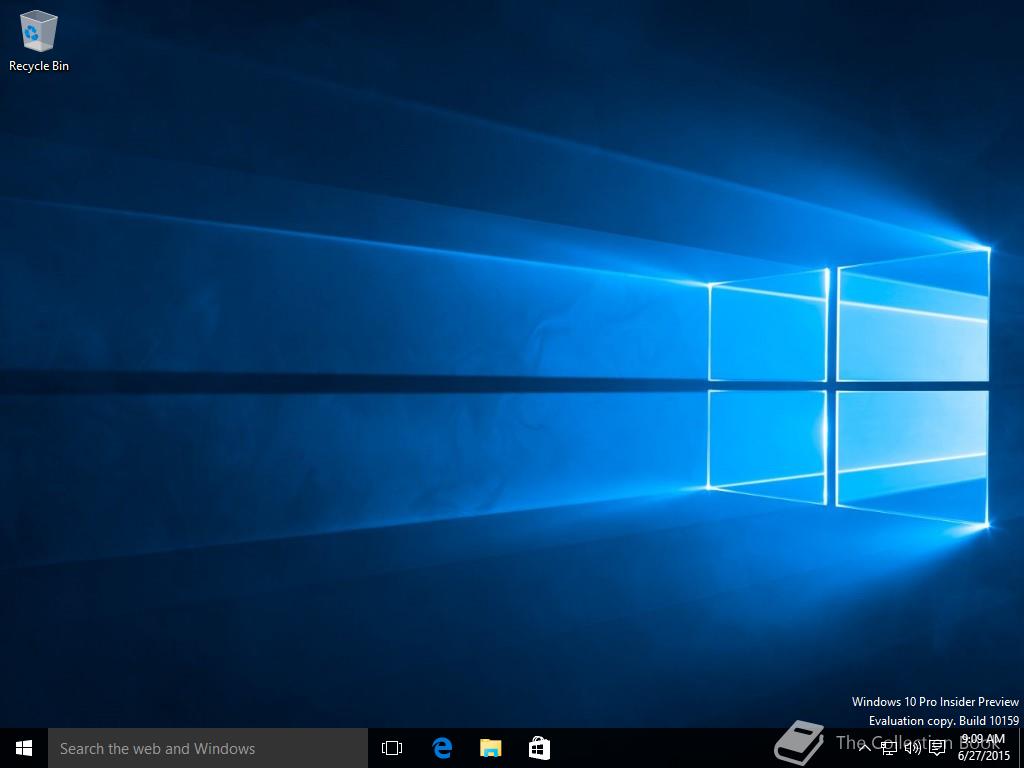Open the network status tray icon
The width and height of the screenshot is (1024, 768).
[x=888, y=748]
